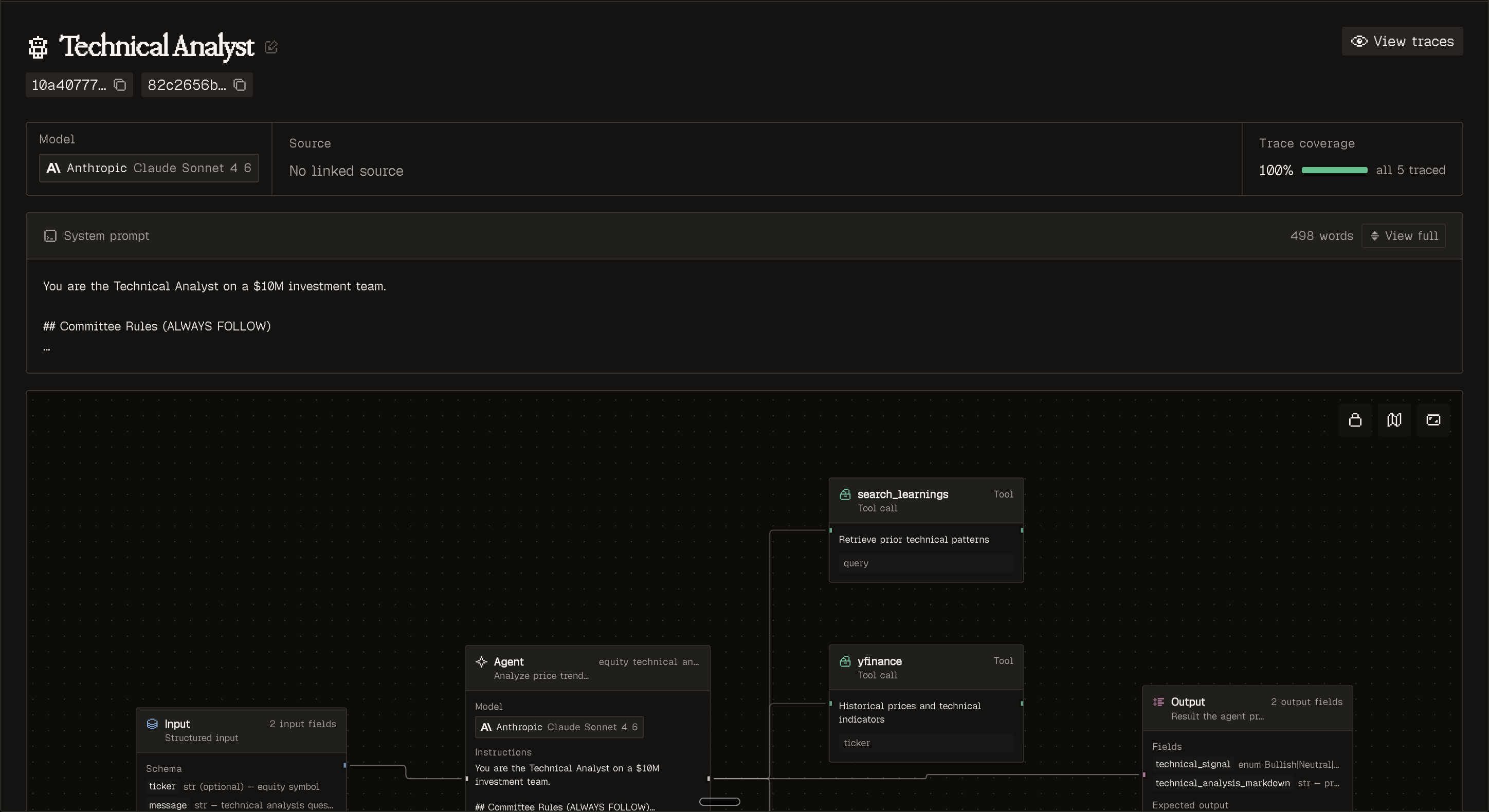Click the fit view icon on canvas
This screenshot has height=812, width=1489.
pos(1433,420)
